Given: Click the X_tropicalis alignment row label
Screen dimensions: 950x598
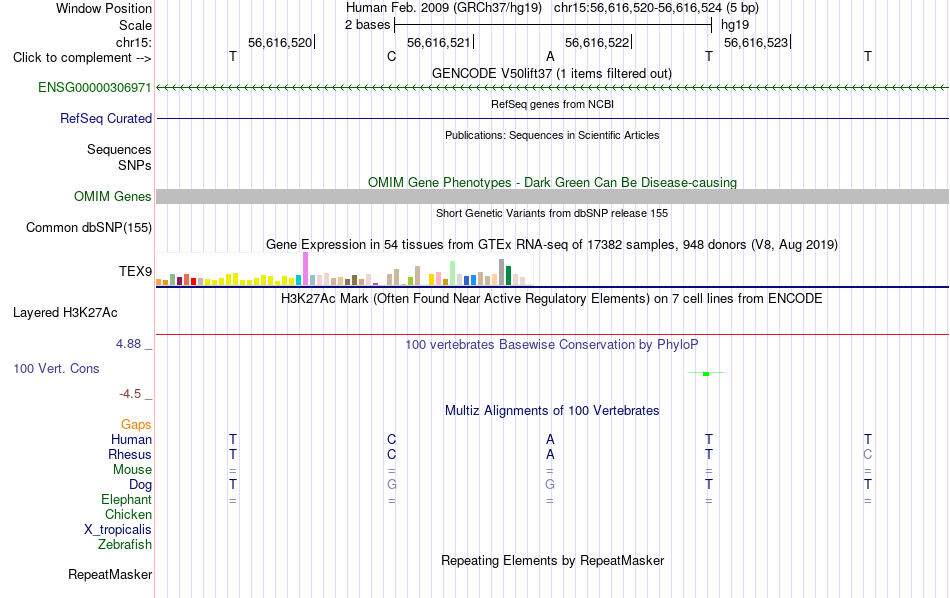Looking at the screenshot, I should [118, 530].
